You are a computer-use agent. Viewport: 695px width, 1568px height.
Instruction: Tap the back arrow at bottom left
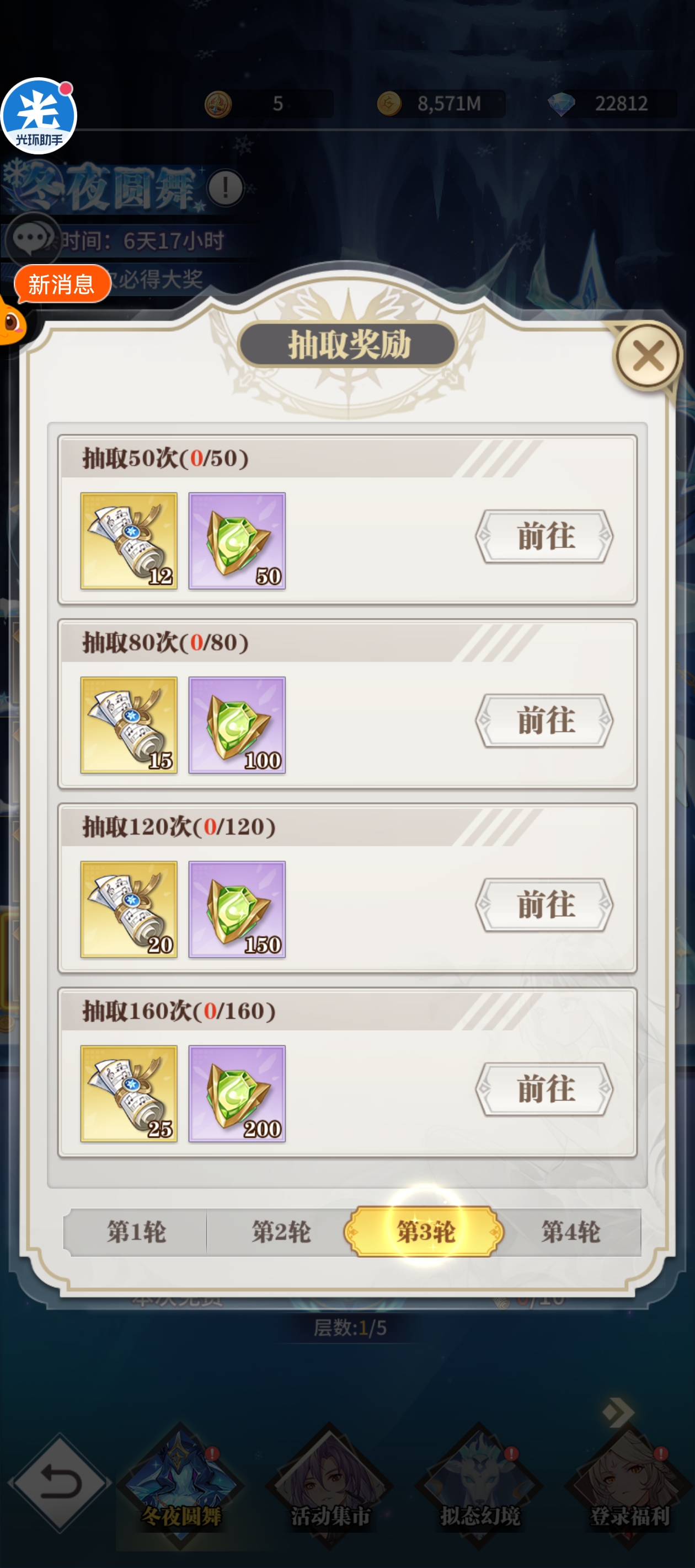click(59, 1484)
